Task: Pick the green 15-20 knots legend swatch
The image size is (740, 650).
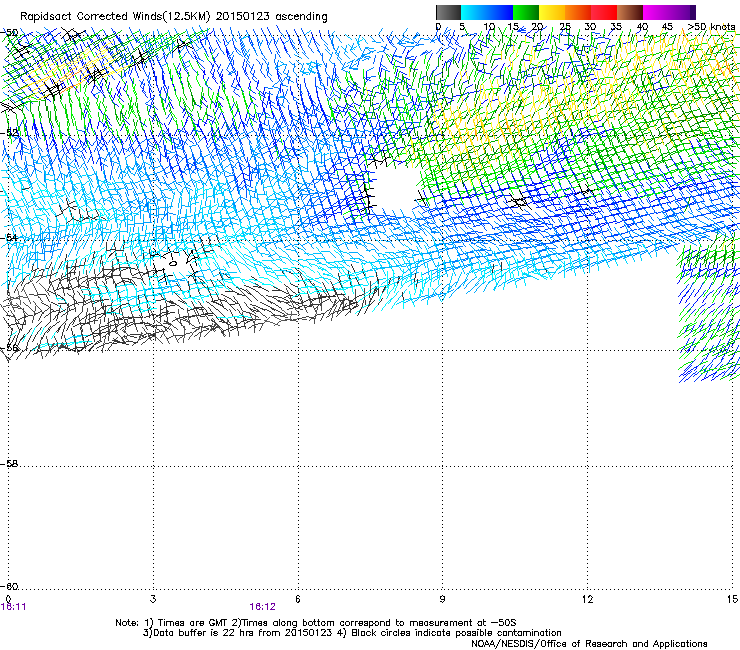Action: [526, 12]
